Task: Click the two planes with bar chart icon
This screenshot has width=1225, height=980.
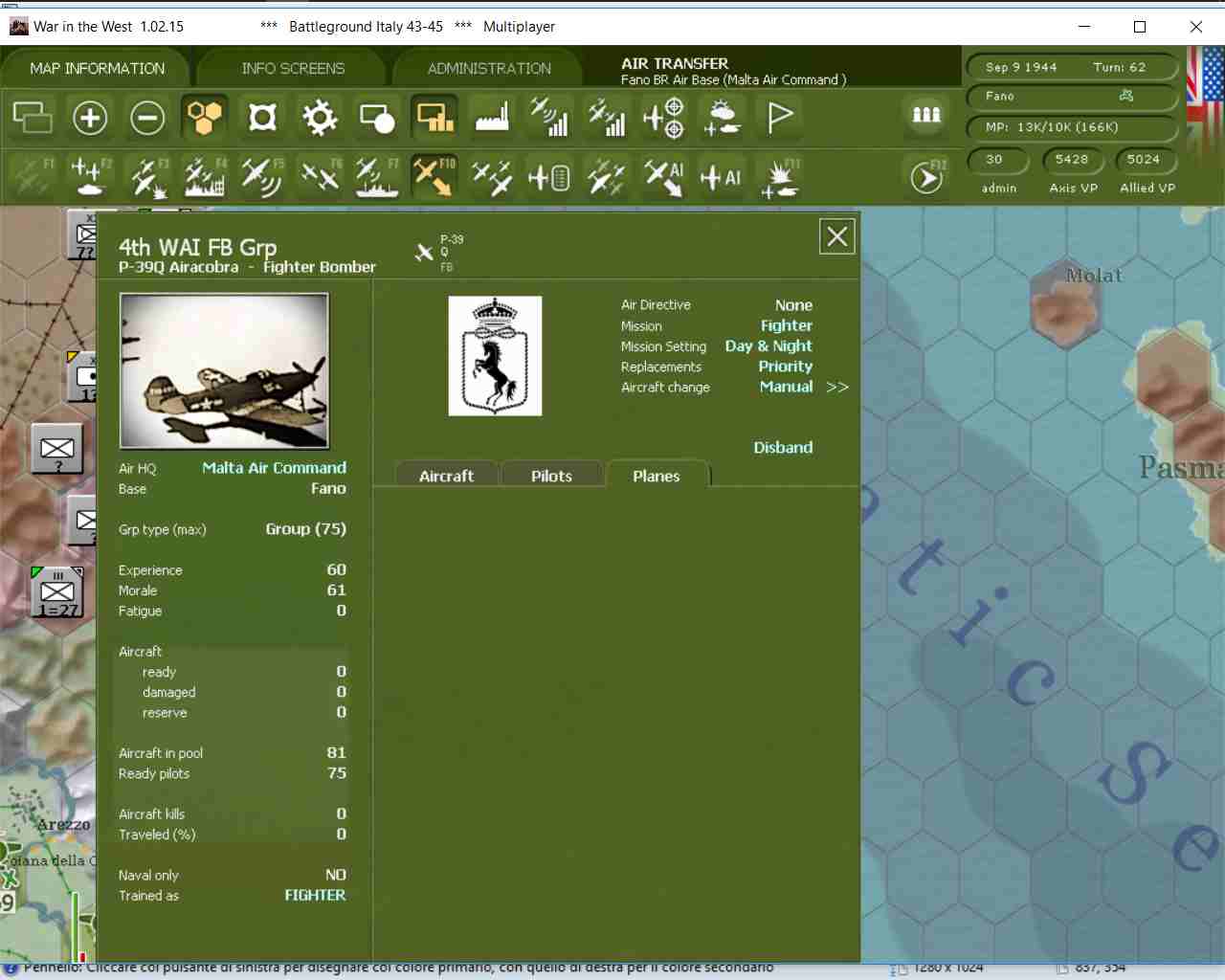Action: pyautogui.click(x=607, y=118)
